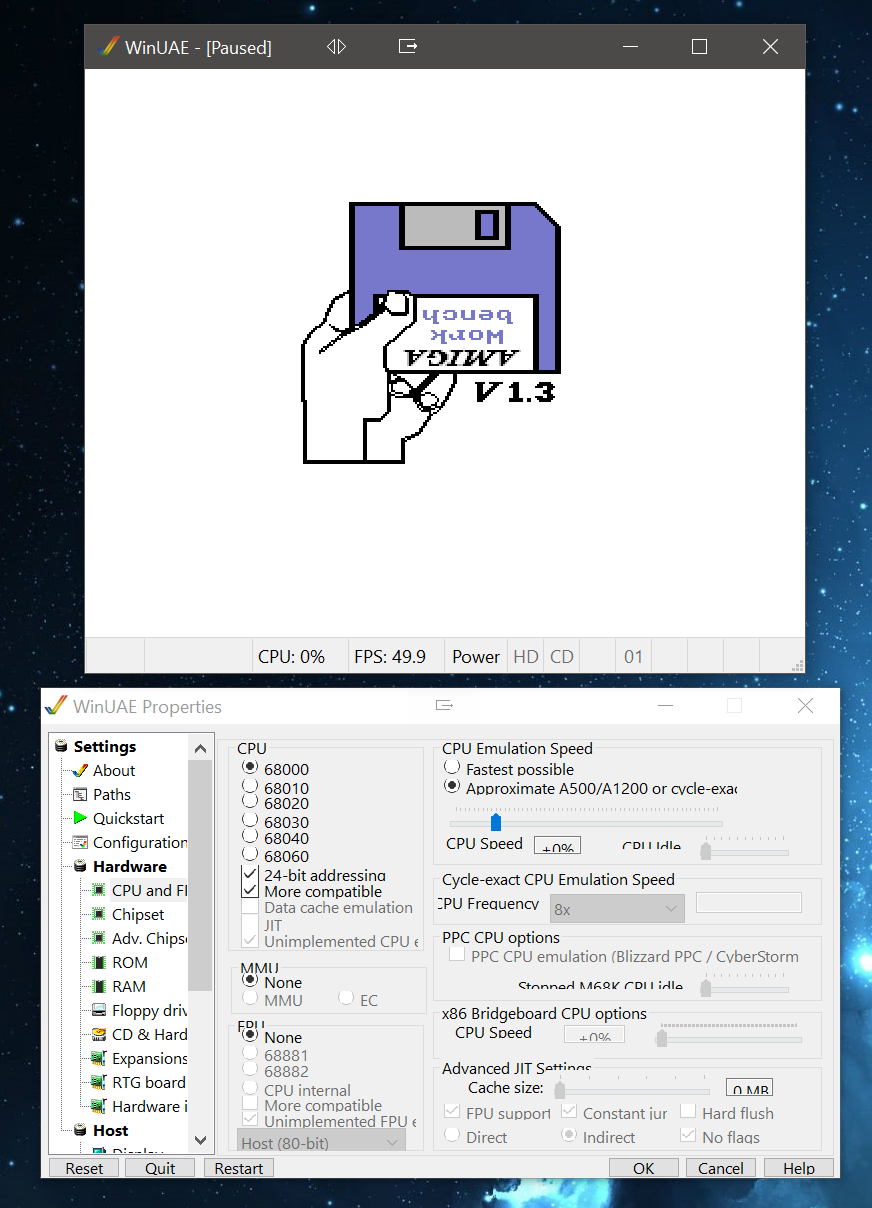The image size is (872, 1208).
Task: Click the CPU Idle slider
Action: pos(706,850)
